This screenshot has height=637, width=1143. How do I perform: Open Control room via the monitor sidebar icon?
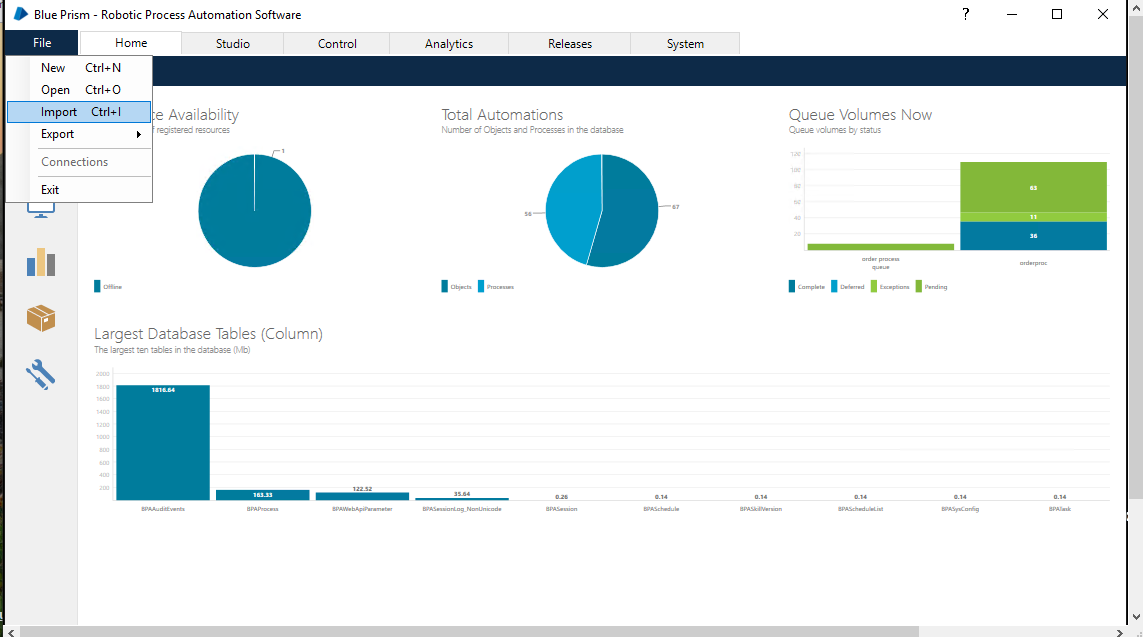click(x=41, y=207)
